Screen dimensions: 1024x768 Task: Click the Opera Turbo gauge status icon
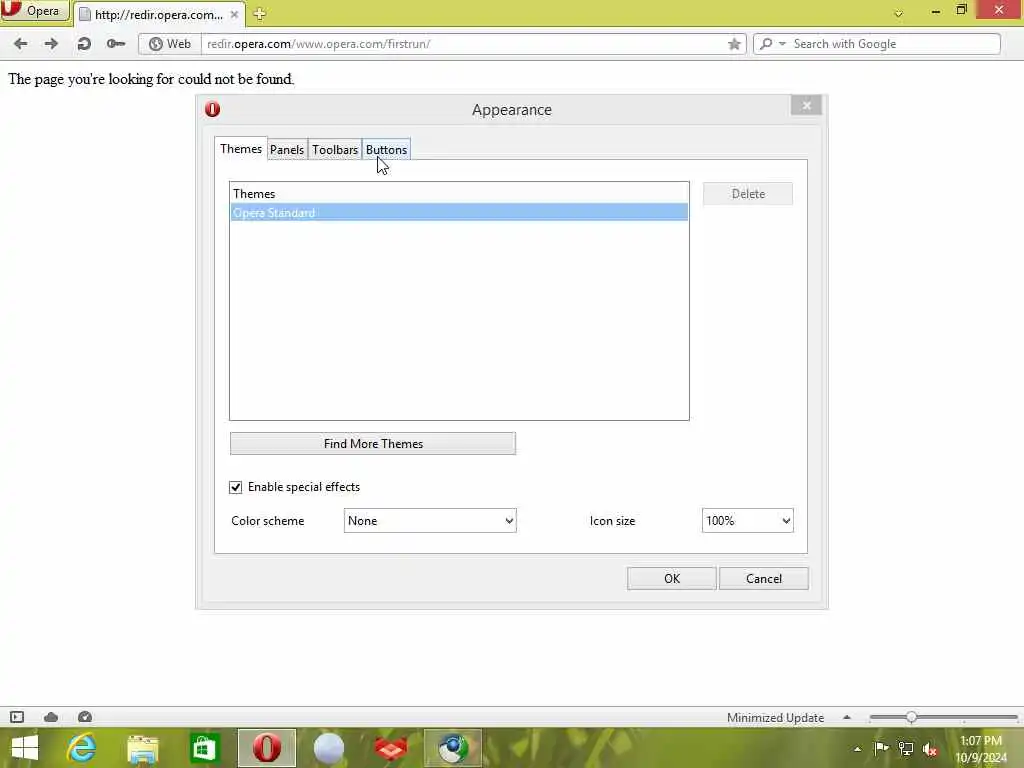(x=85, y=717)
